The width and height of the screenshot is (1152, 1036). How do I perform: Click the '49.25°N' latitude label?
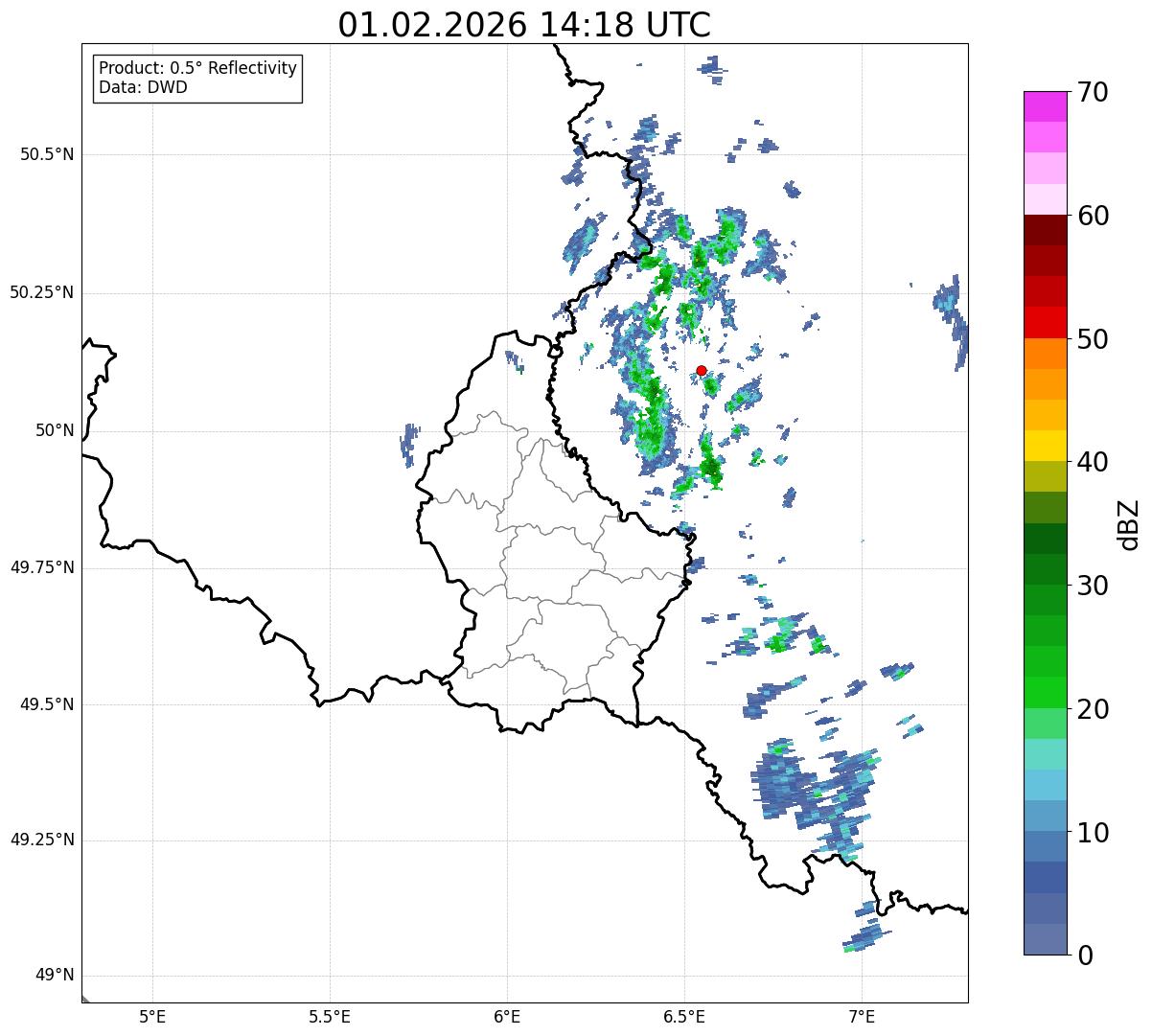click(x=42, y=840)
